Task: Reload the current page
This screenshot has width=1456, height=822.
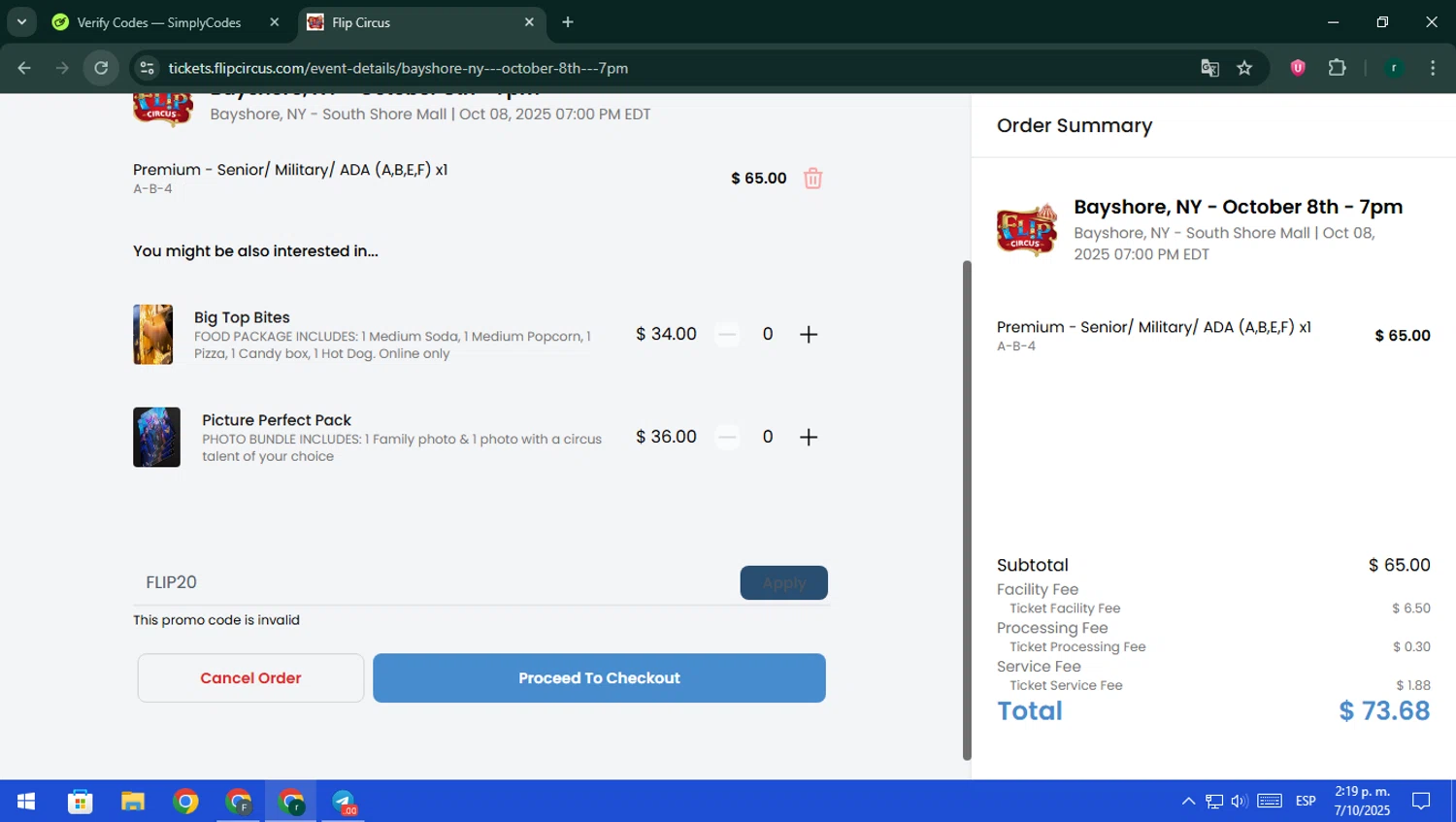Action: tap(101, 68)
